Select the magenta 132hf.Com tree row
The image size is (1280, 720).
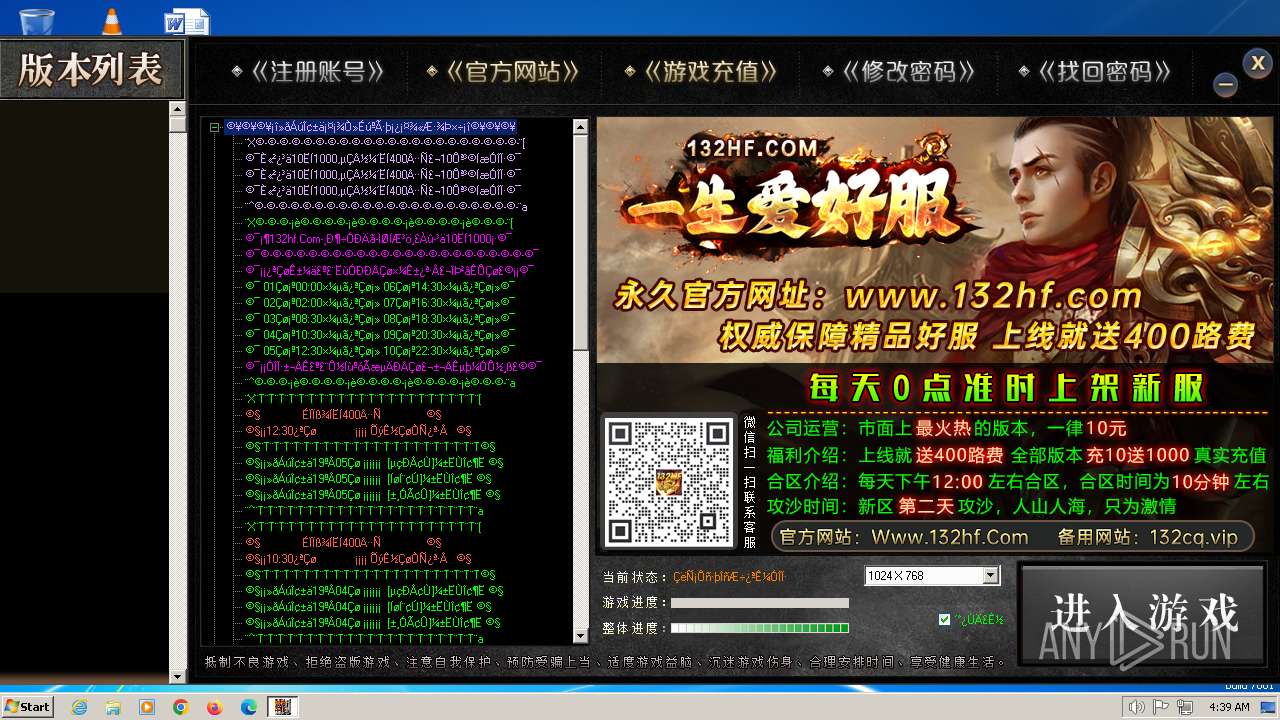[x=379, y=238]
